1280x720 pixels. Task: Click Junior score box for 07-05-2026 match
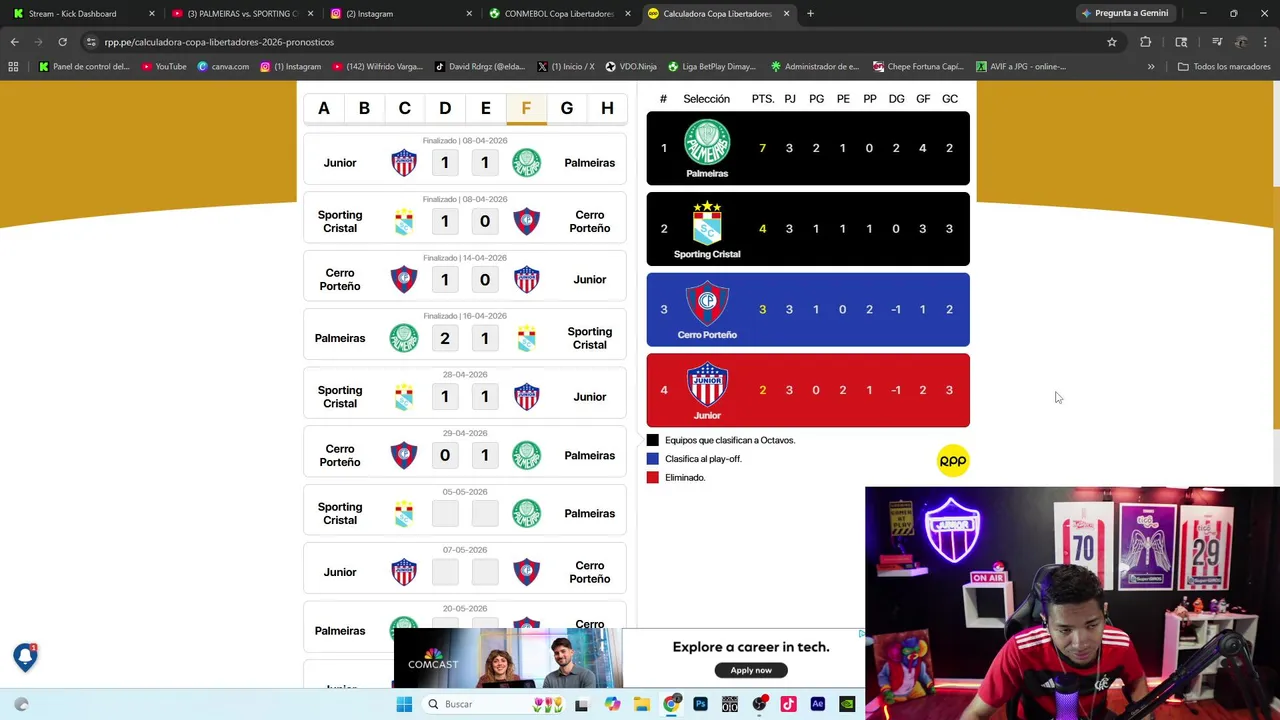click(445, 572)
